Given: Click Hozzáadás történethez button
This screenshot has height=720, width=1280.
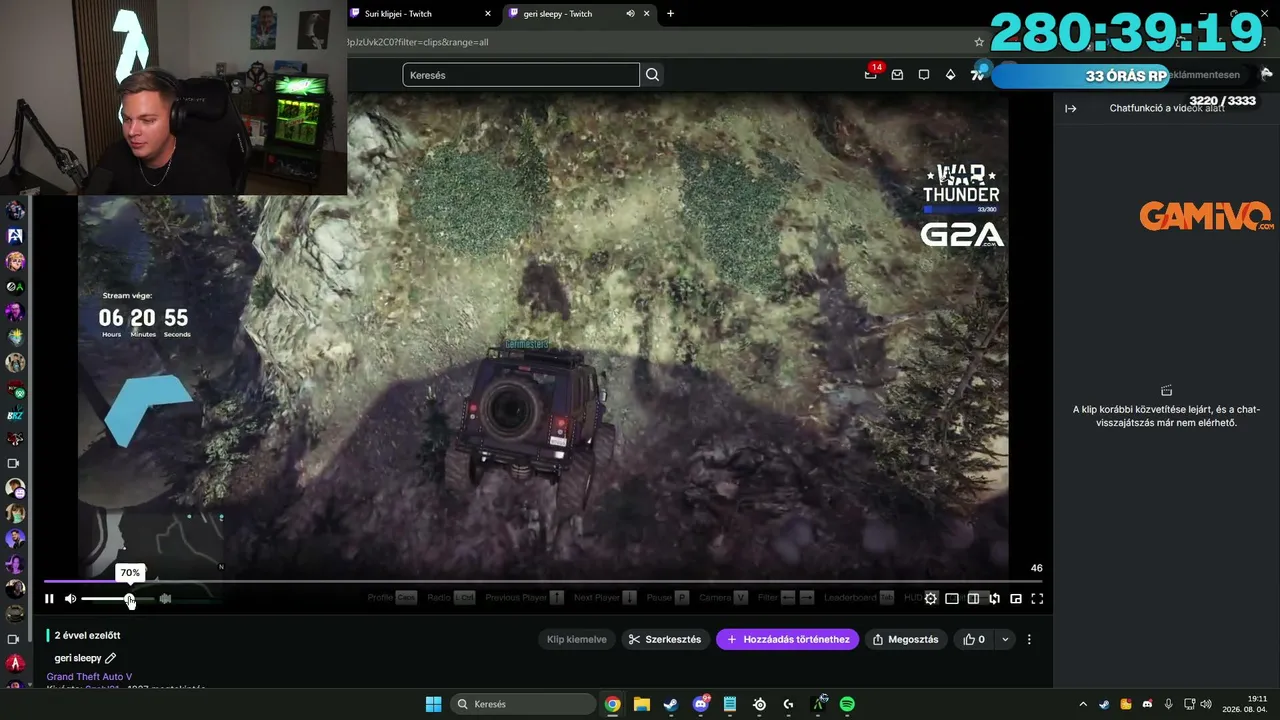Looking at the screenshot, I should click(788, 639).
